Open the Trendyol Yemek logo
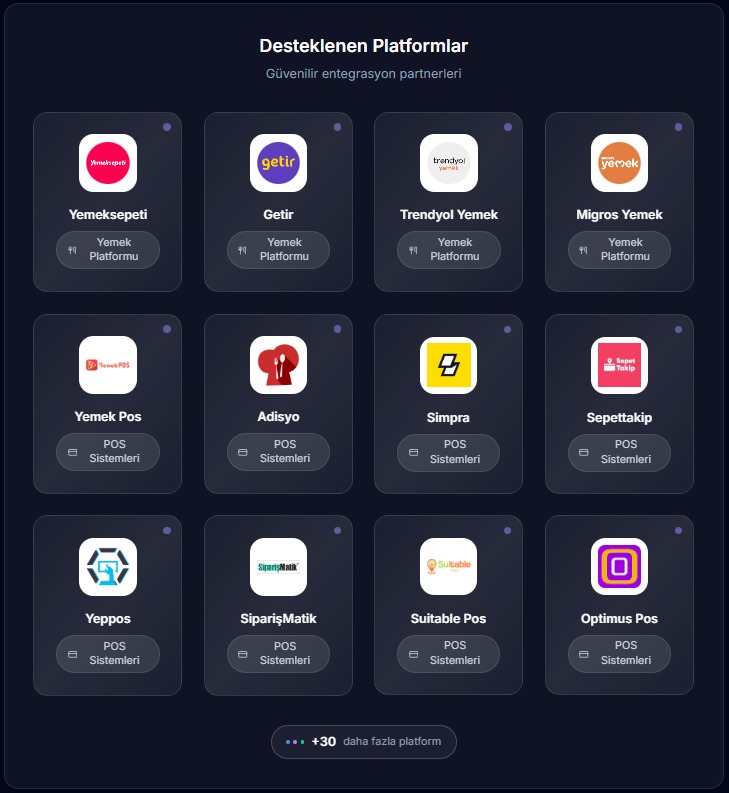729x793 pixels. [x=449, y=163]
